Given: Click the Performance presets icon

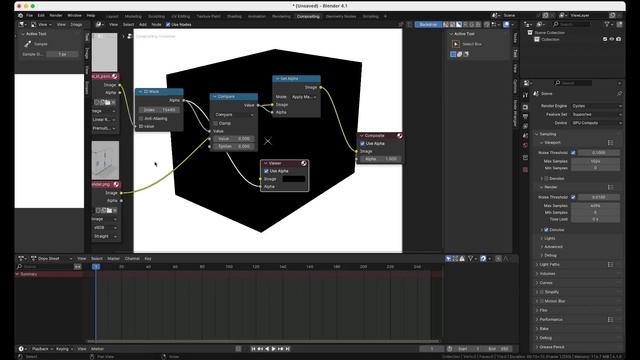Looking at the screenshot, I should (610, 320).
